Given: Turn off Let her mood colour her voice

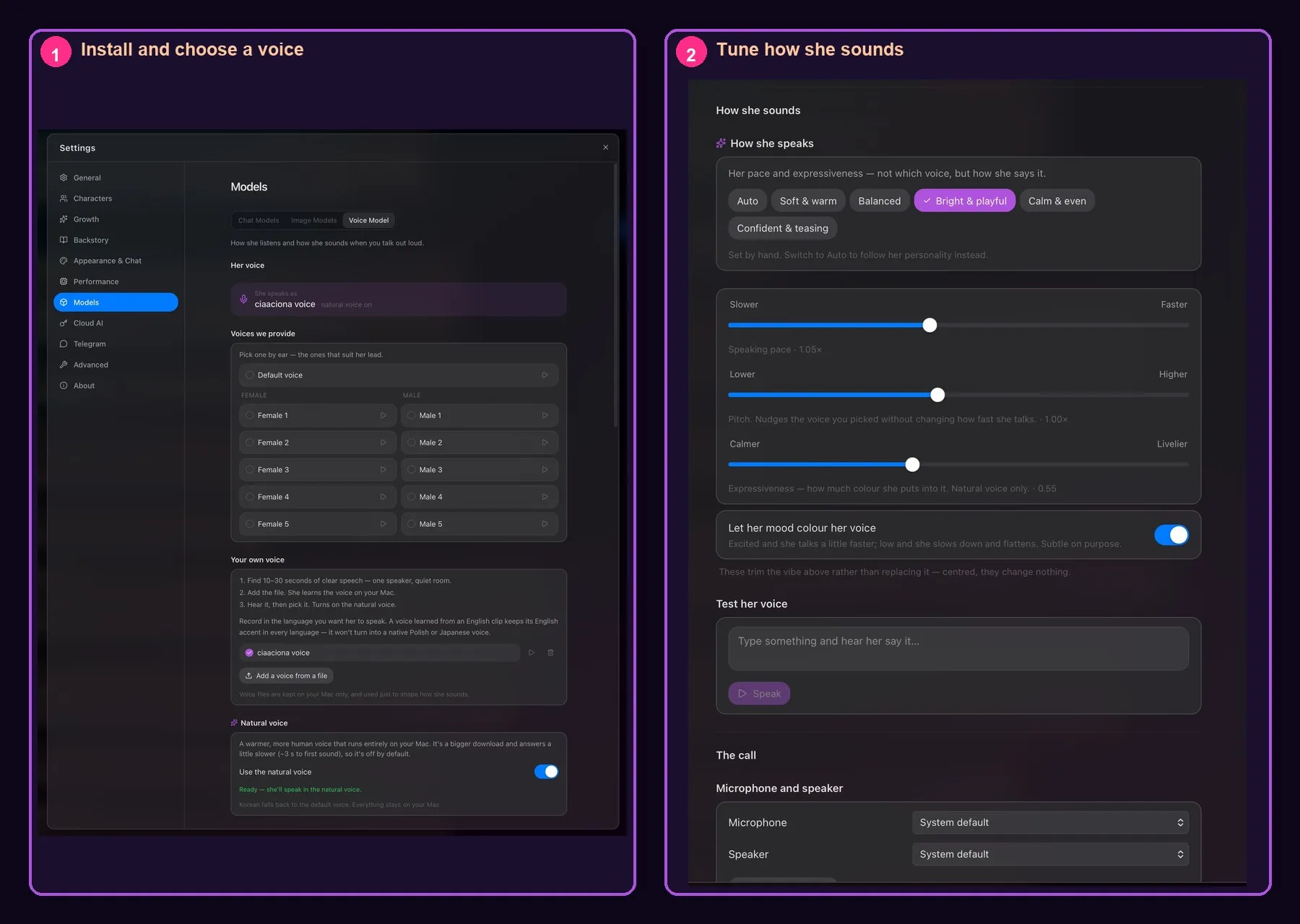Looking at the screenshot, I should [1171, 535].
